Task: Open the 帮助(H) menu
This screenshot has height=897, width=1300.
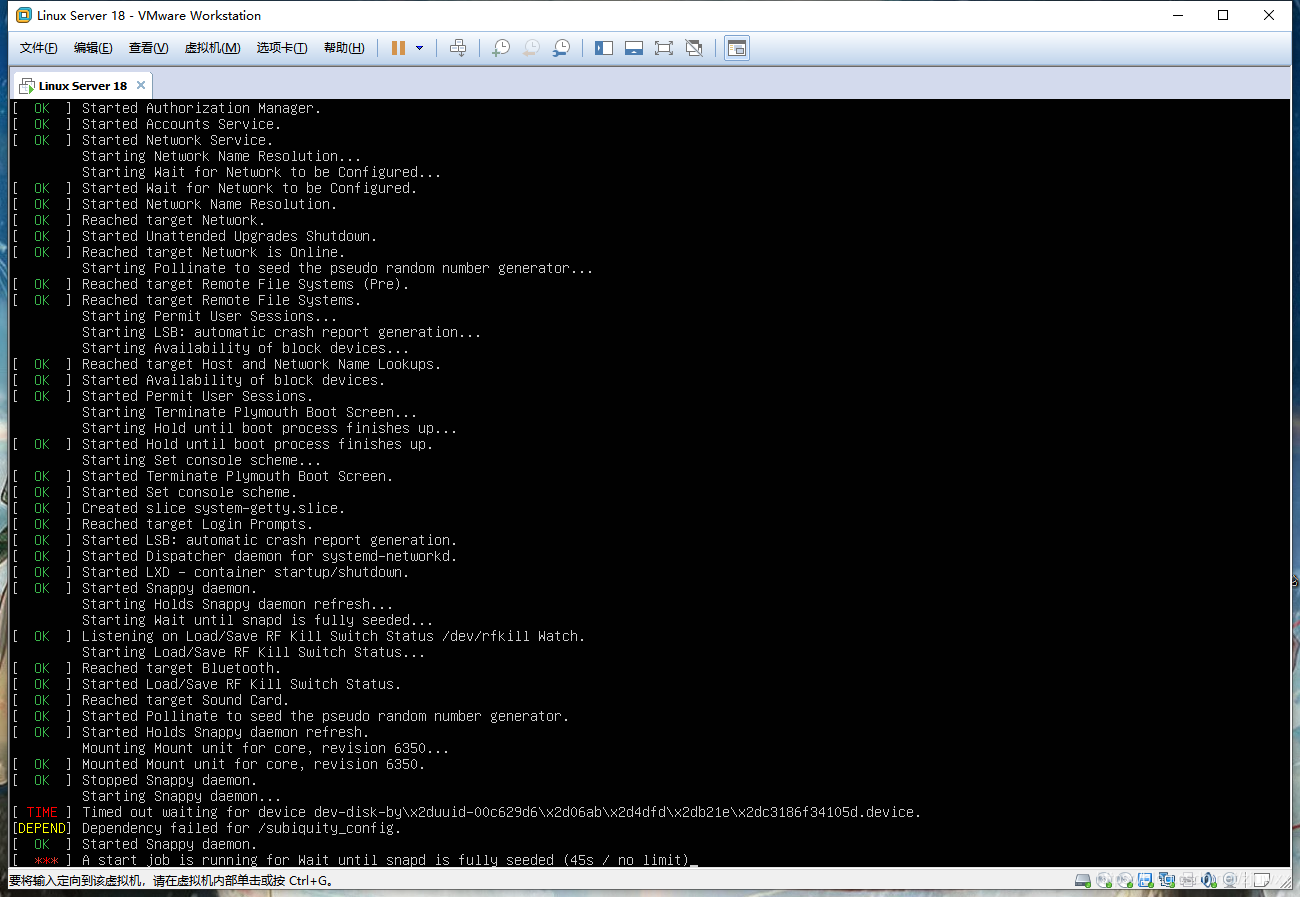Action: tap(344, 48)
